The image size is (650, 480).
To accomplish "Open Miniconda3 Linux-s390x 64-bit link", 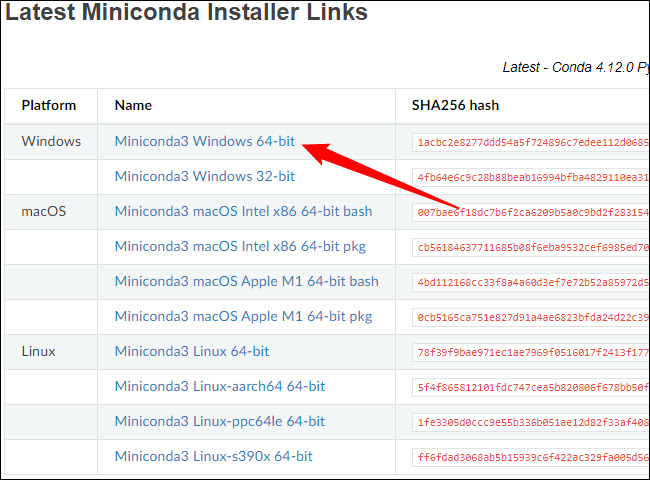I will click(213, 456).
